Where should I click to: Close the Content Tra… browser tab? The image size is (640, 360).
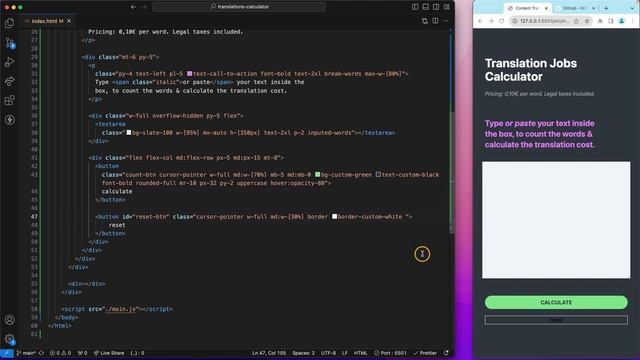click(x=546, y=8)
